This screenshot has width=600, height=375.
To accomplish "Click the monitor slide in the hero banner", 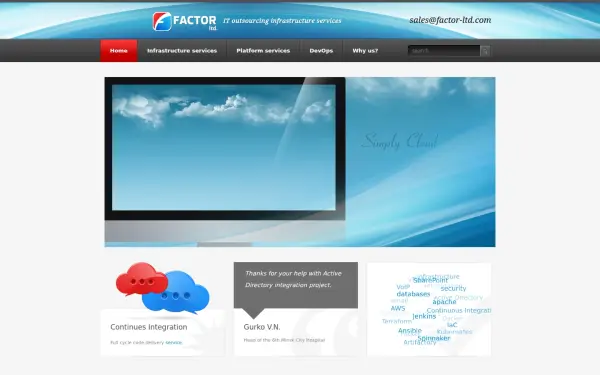I will [225, 161].
